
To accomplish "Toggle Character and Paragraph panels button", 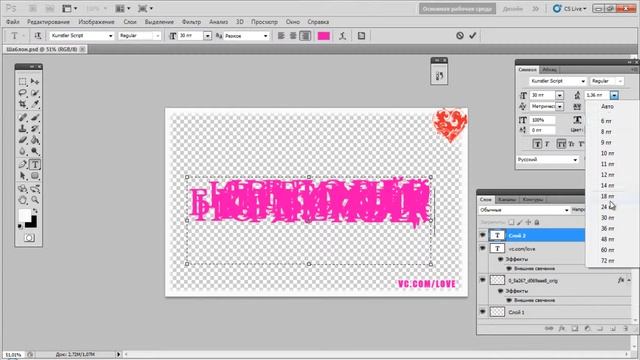I will point(361,36).
